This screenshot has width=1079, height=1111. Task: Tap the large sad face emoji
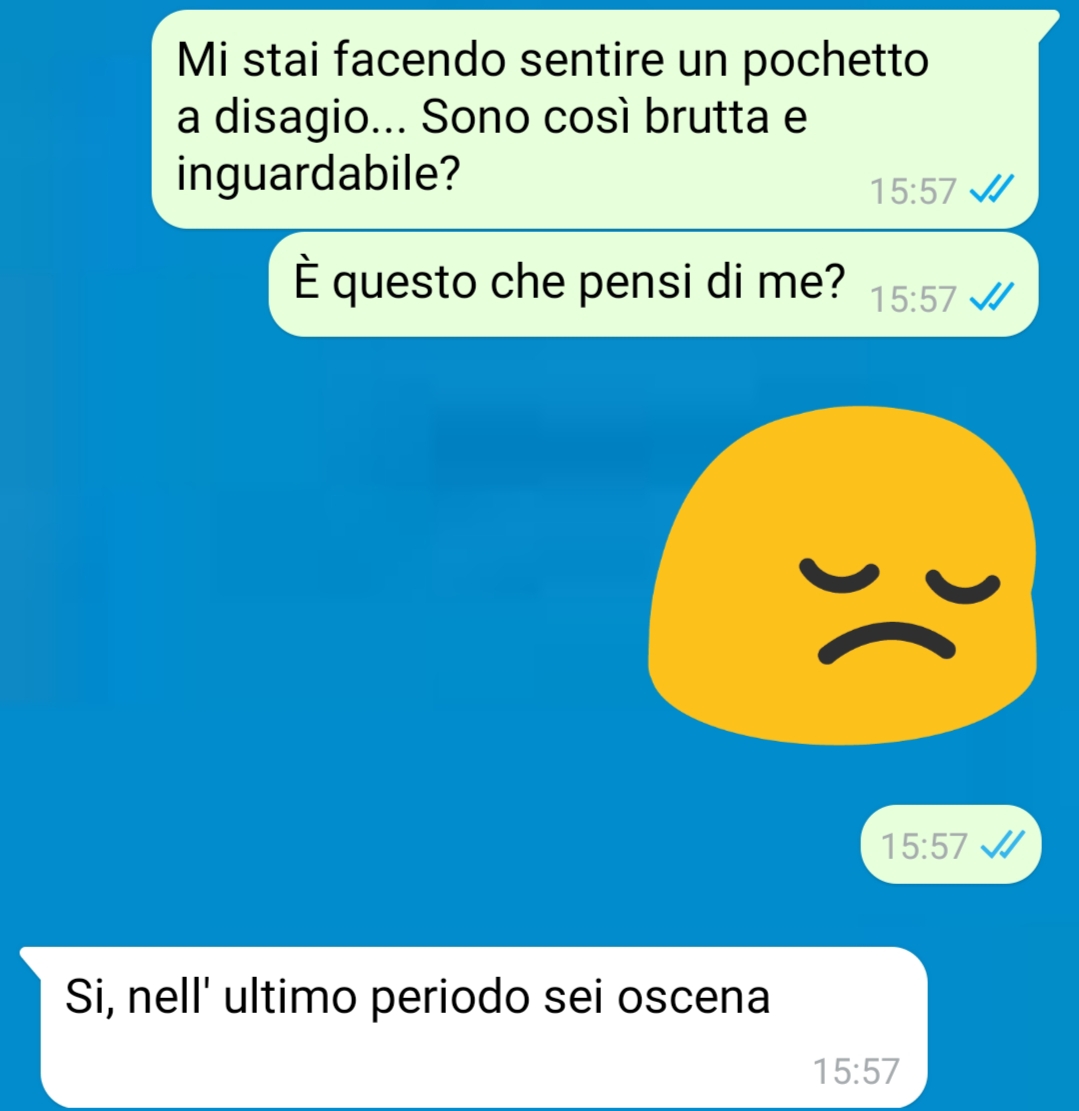point(842,575)
